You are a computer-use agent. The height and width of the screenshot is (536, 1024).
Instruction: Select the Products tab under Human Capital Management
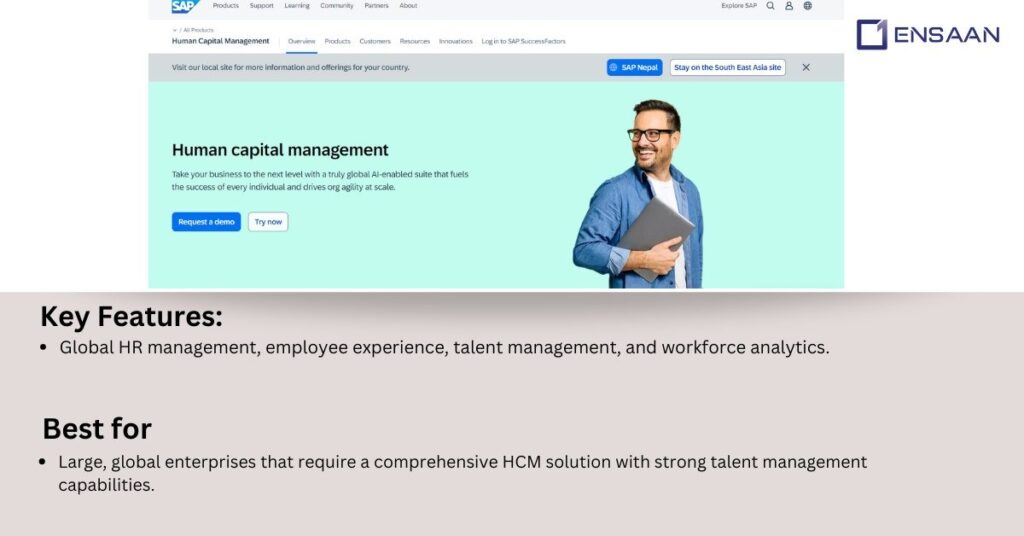[338, 41]
